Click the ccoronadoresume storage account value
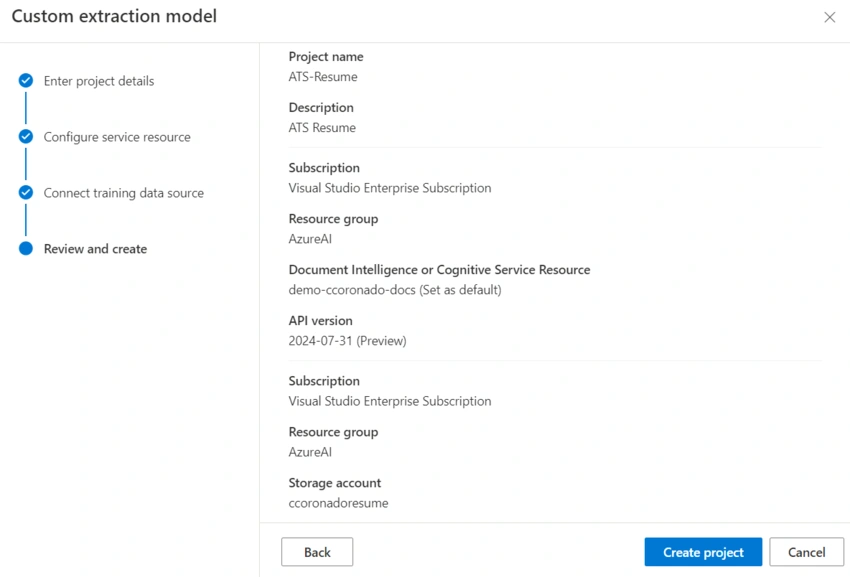Screen dimensions: 850x577 tap(338, 503)
